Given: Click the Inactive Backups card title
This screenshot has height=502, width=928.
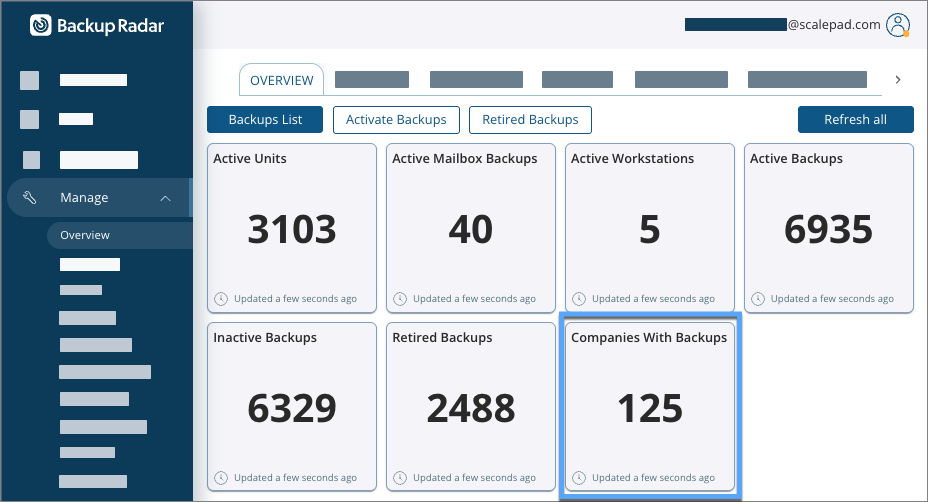Looking at the screenshot, I should tap(265, 337).
